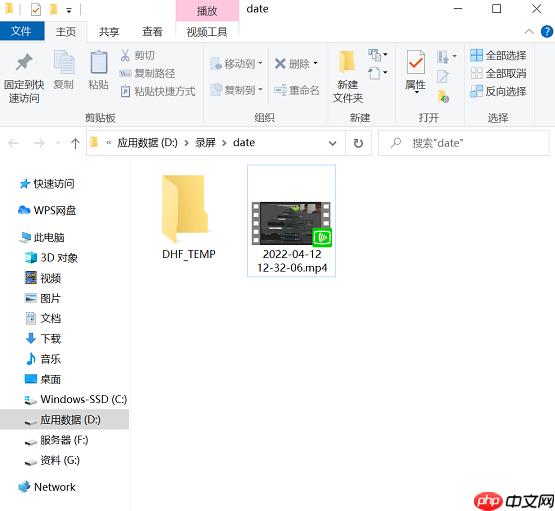The image size is (555, 511).
Task: Go back with the left arrow
Action: (13, 143)
